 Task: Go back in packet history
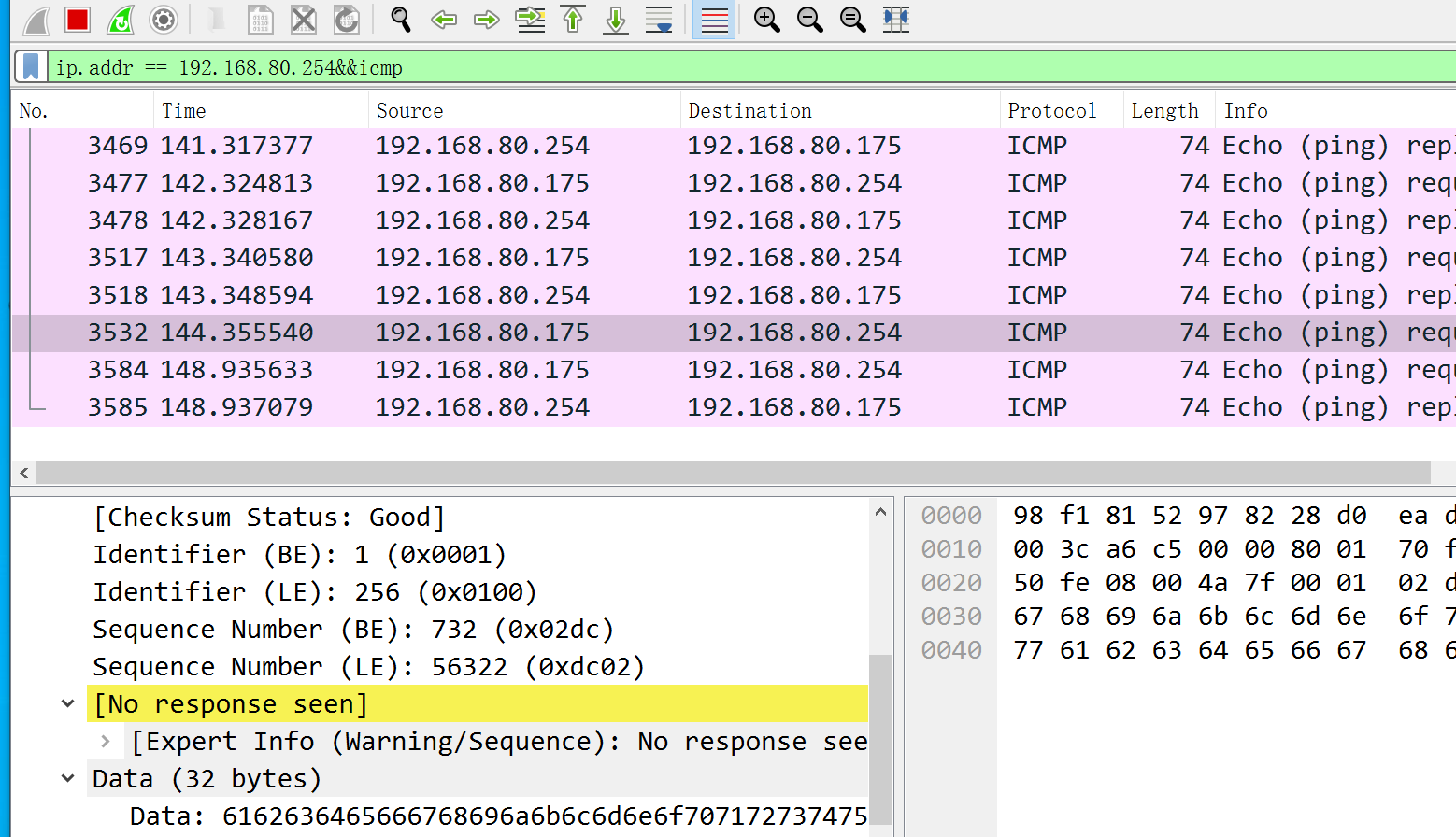[444, 20]
